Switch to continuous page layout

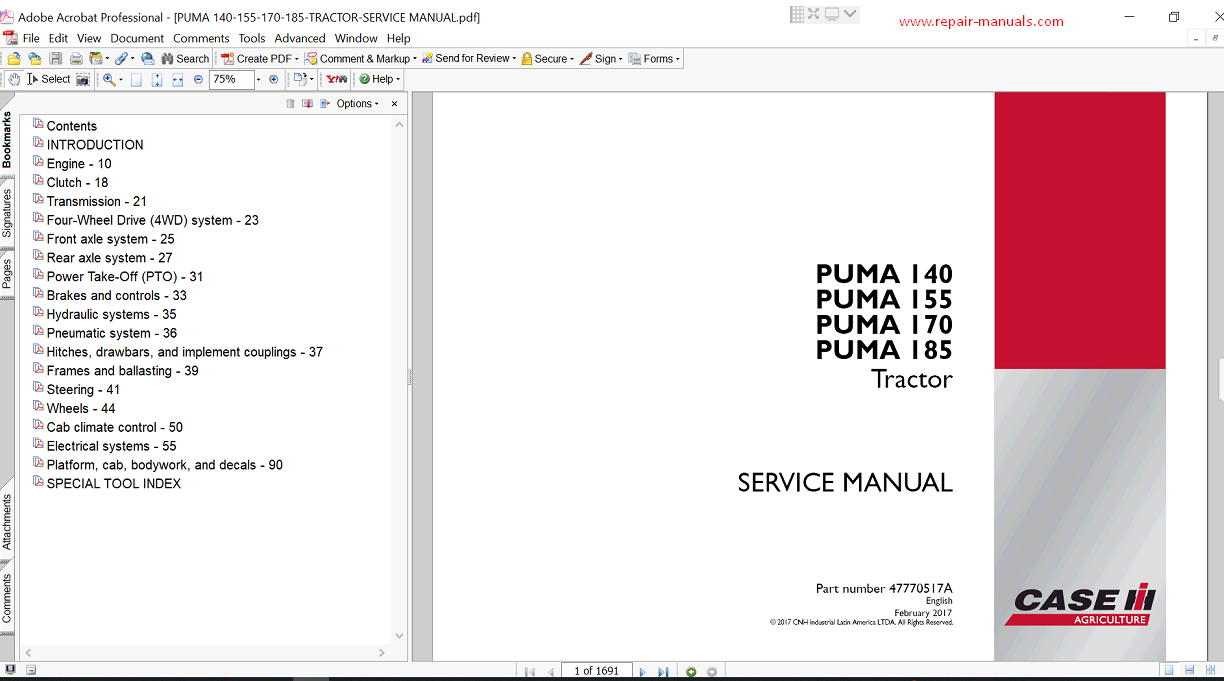[1189, 670]
